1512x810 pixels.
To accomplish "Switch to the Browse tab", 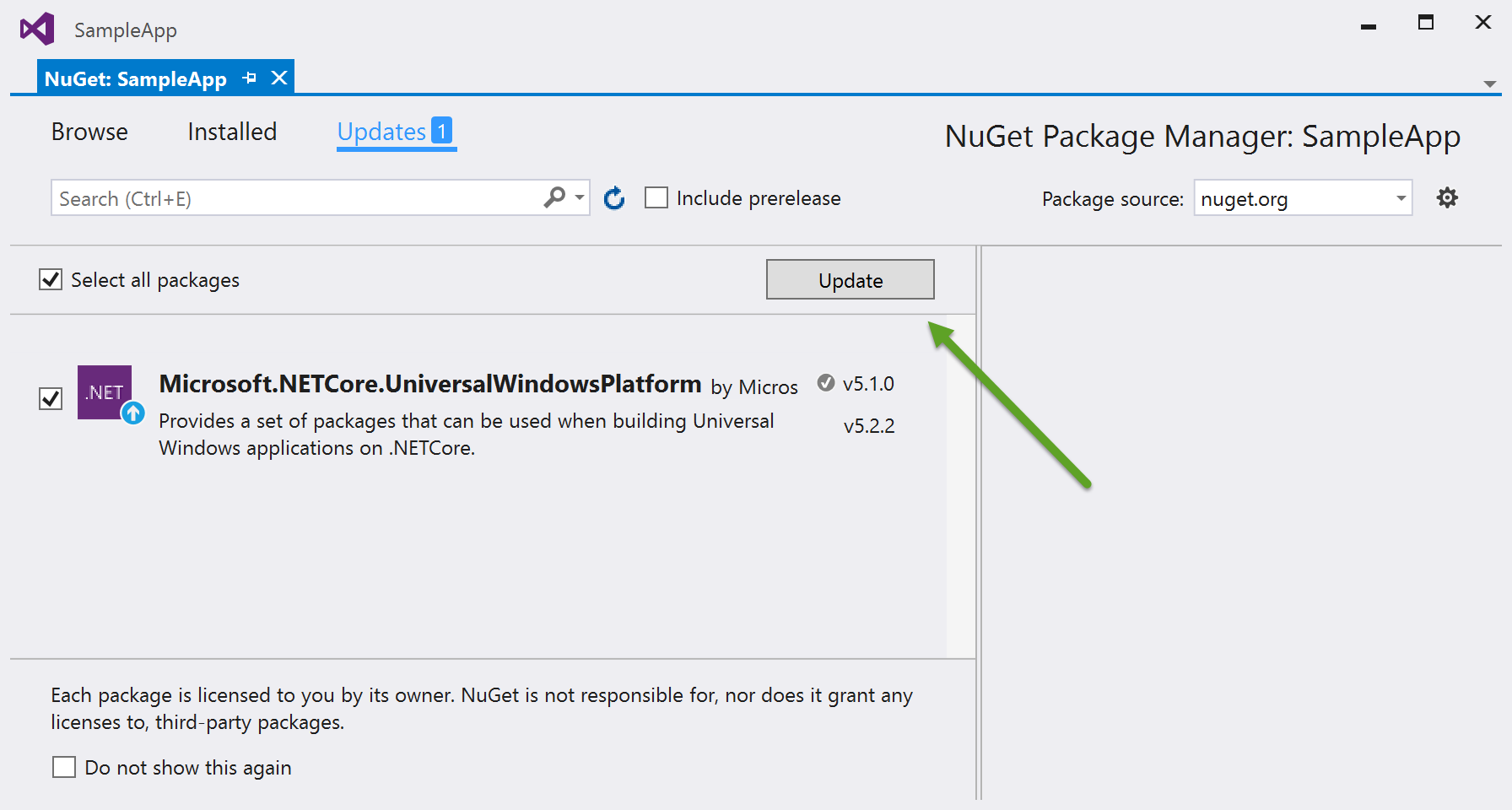I will (89, 132).
